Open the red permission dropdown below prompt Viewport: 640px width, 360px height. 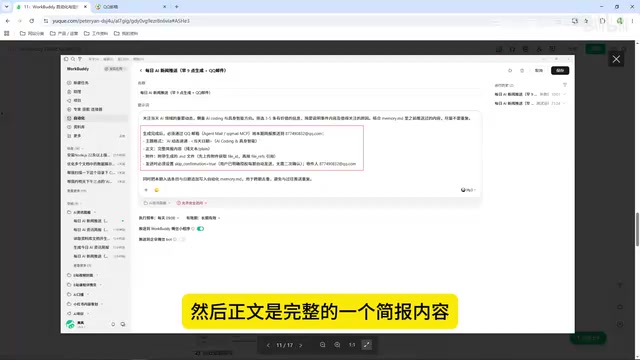coord(191,203)
